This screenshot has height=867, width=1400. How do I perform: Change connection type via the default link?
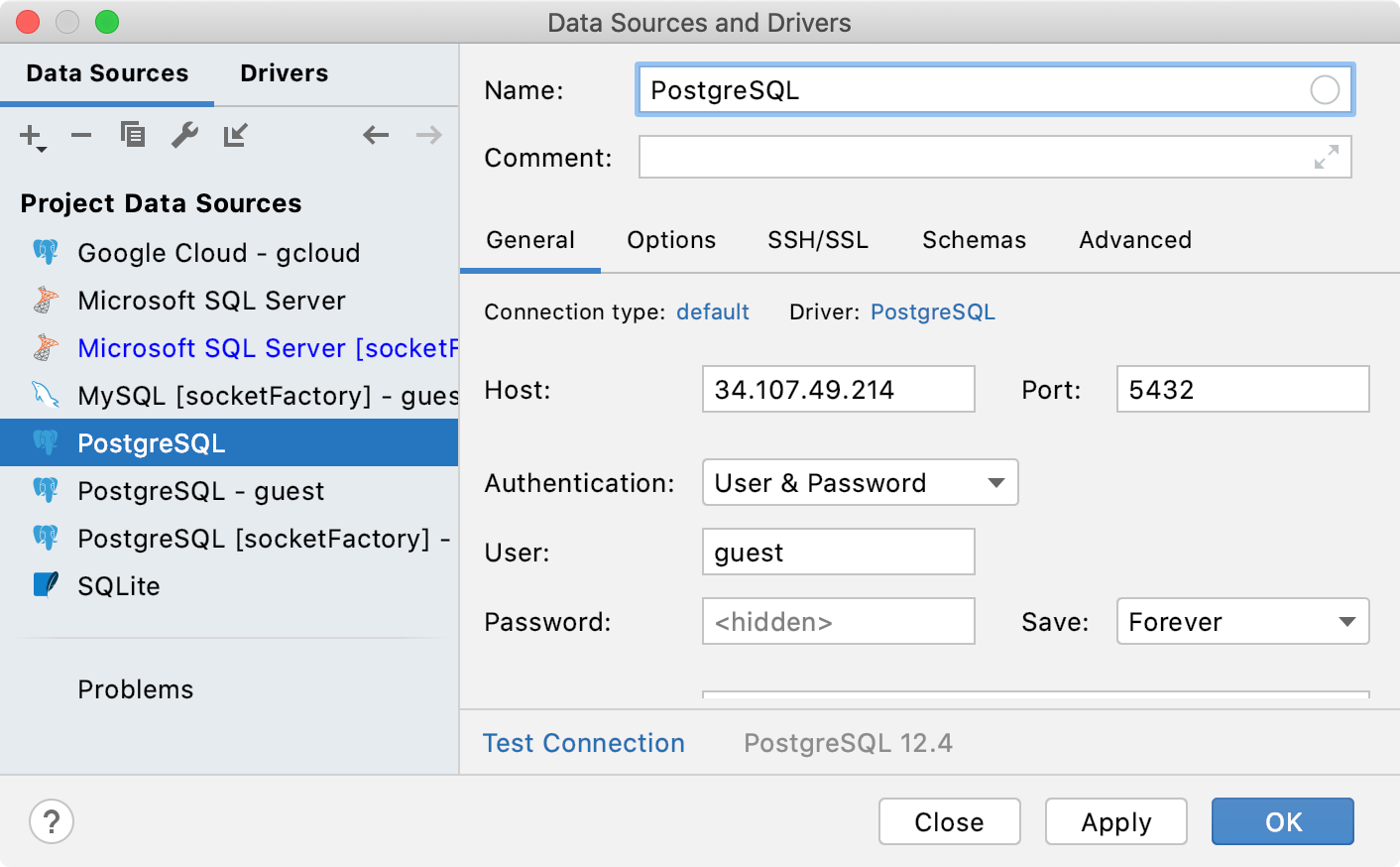[x=712, y=311]
